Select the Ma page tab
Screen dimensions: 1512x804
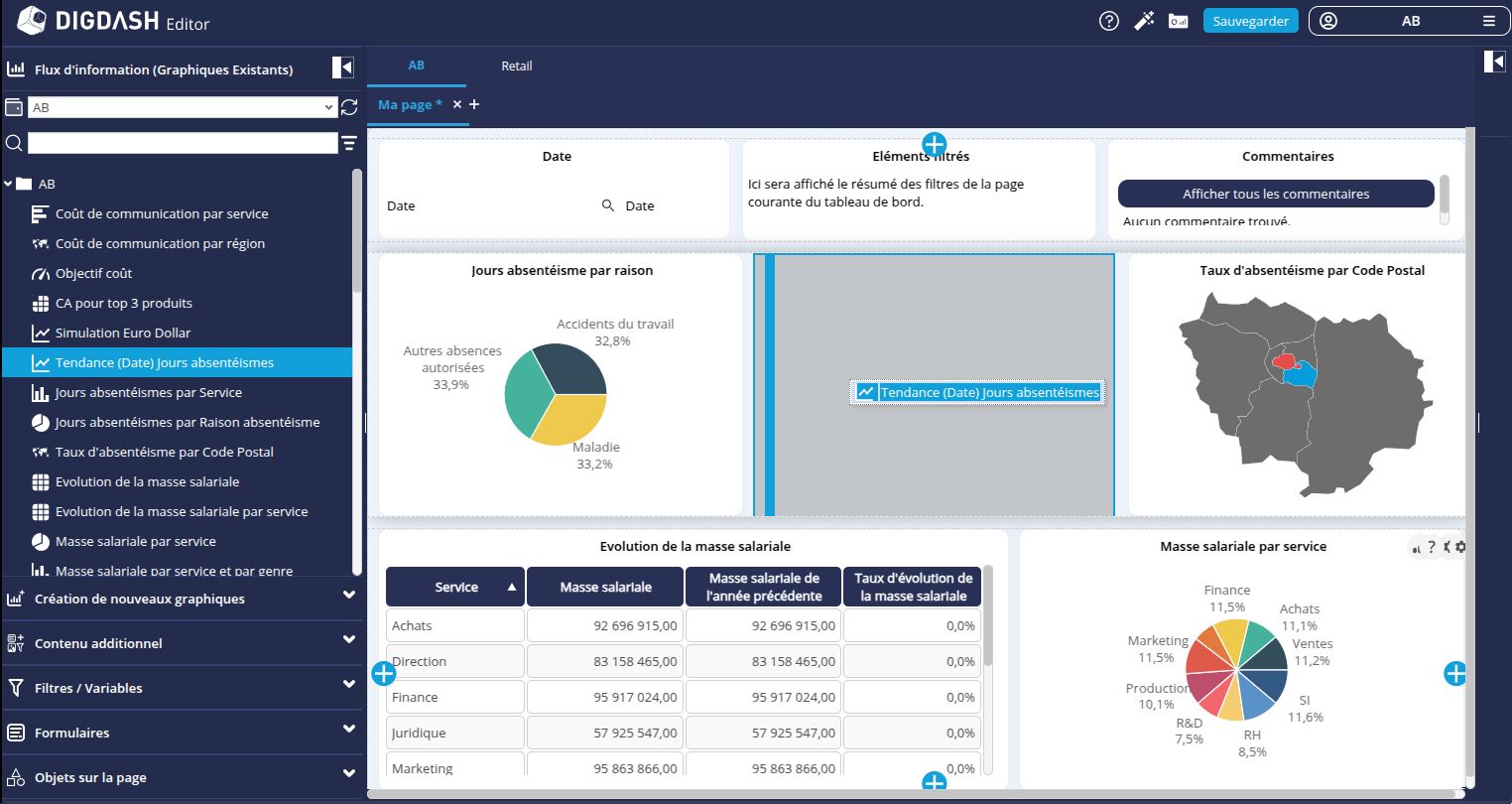[410, 104]
